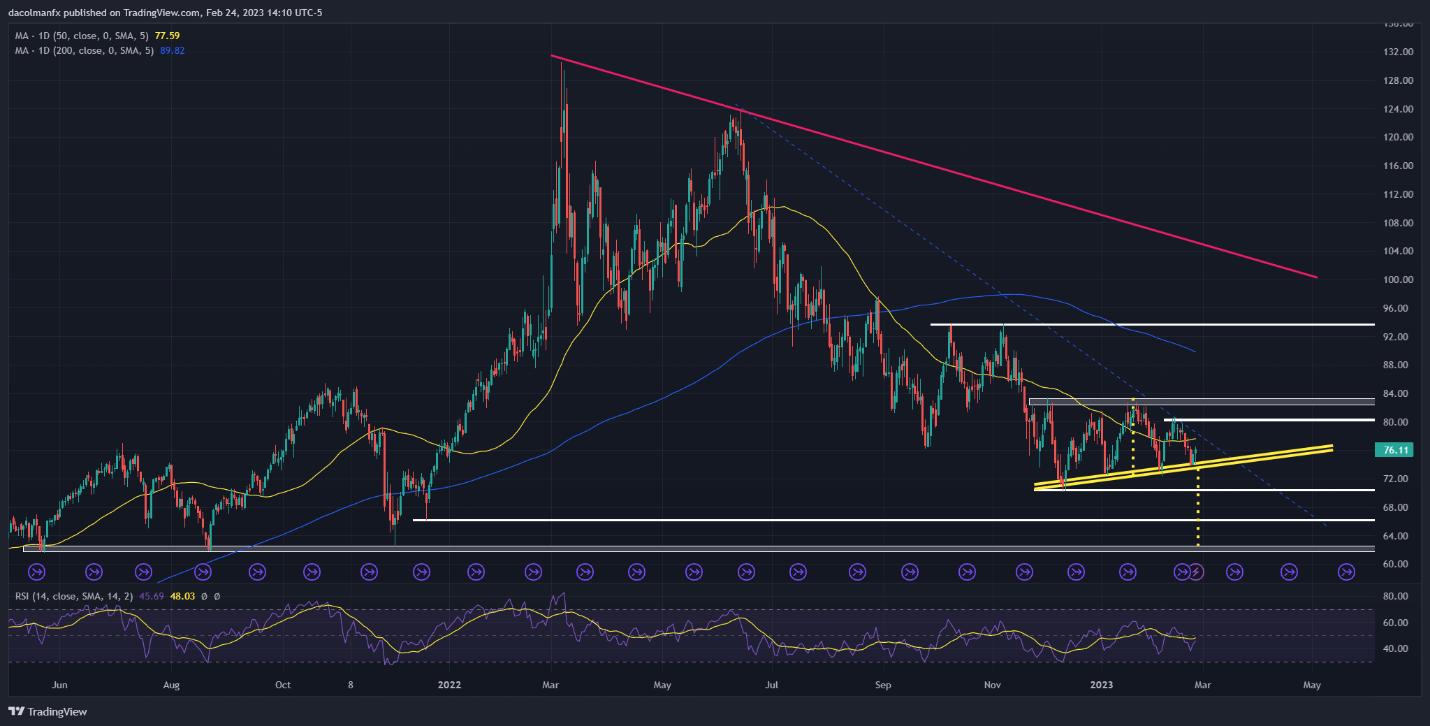Click the 40.00 RSI axis label
Viewport: 1430px width, 726px height.
[x=1398, y=649]
